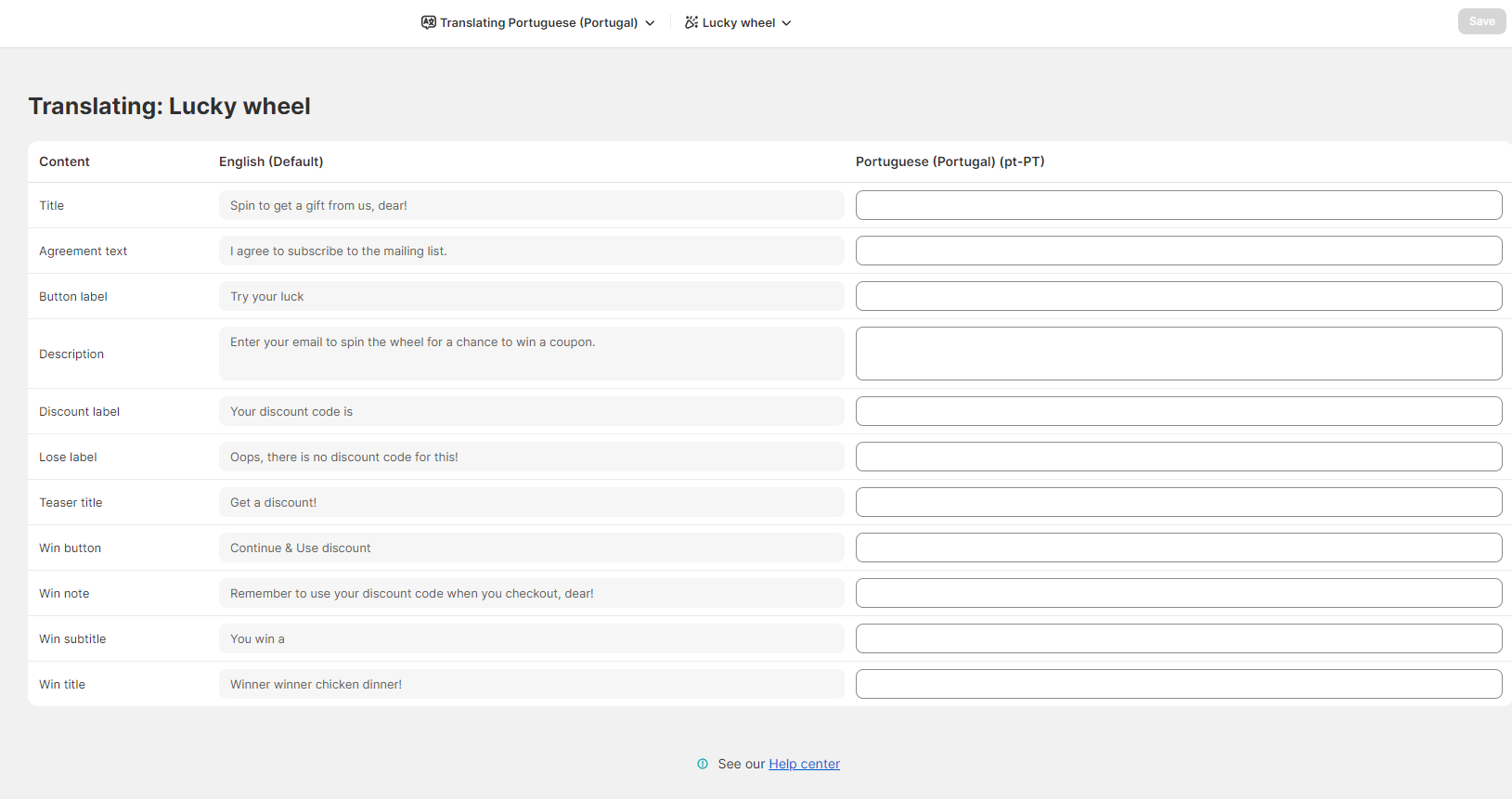Click the 'Discount label' row label
Screen dimensions: 1512x799
(79, 412)
